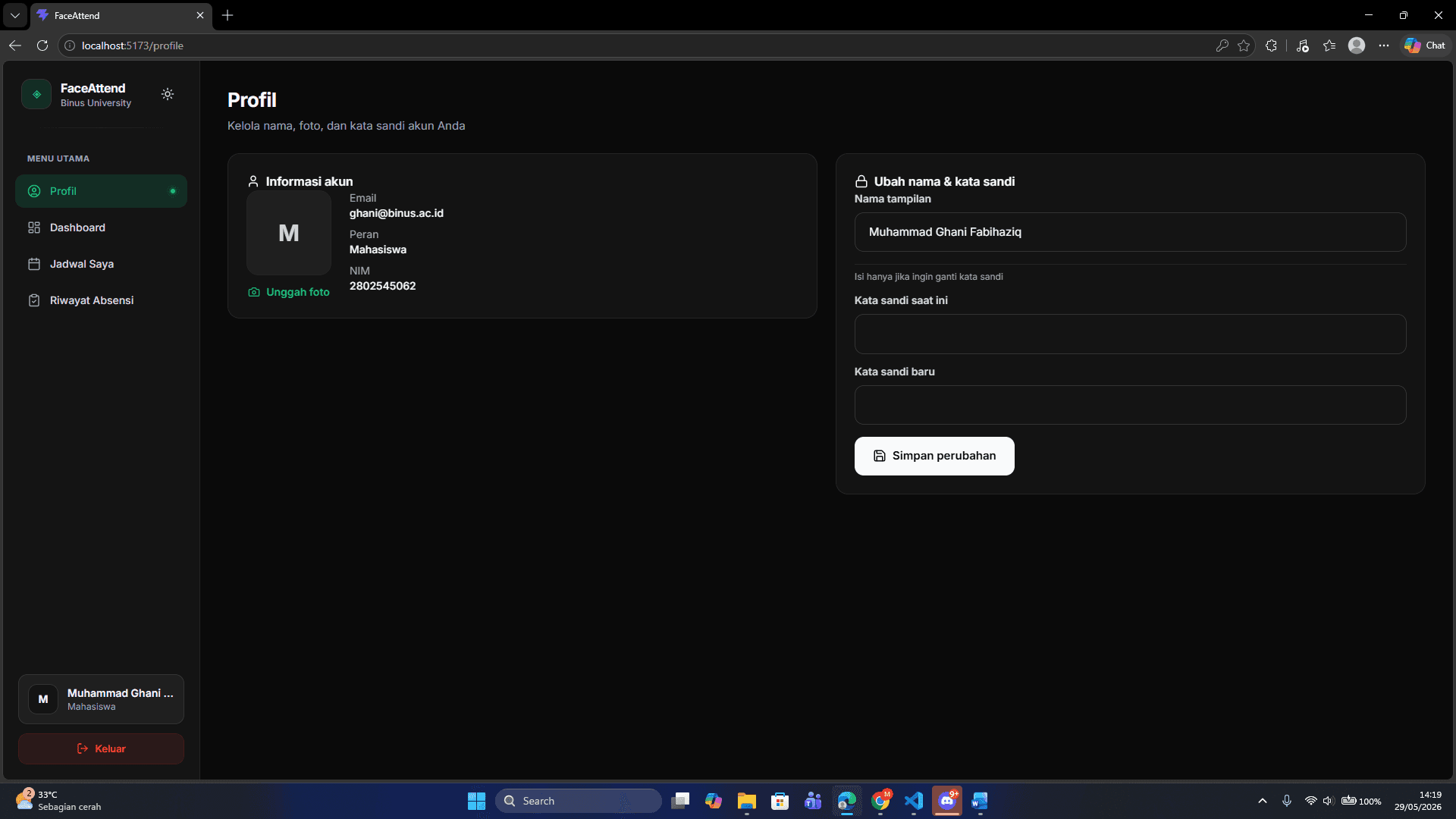
Task: Open Discord from the taskbar
Action: tap(947, 801)
